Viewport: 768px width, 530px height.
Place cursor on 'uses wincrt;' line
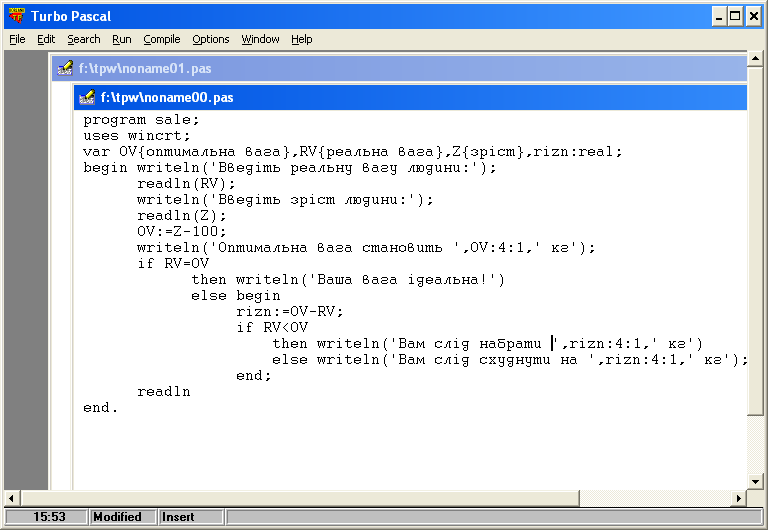[136, 136]
